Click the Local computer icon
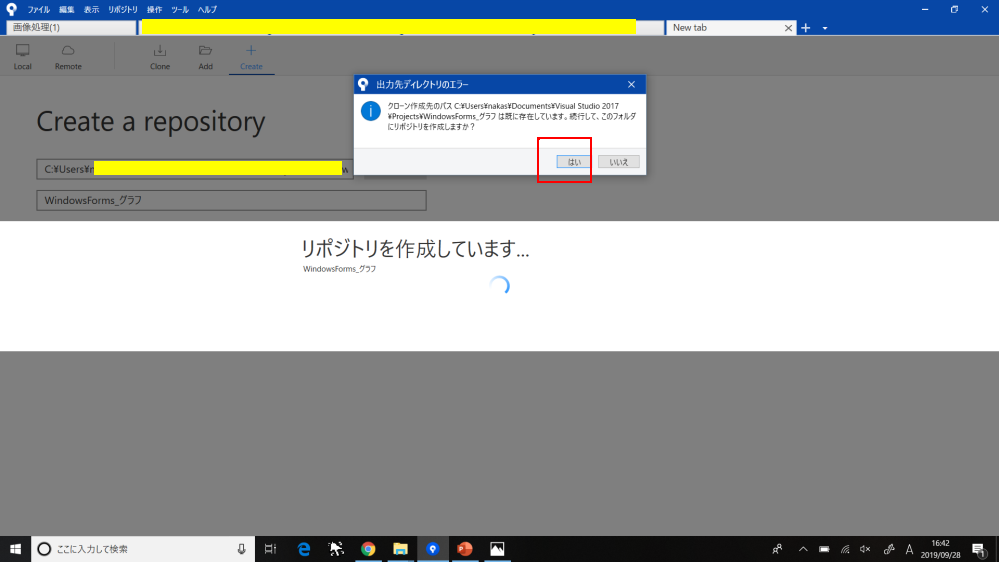This screenshot has width=999, height=562. [x=22, y=50]
